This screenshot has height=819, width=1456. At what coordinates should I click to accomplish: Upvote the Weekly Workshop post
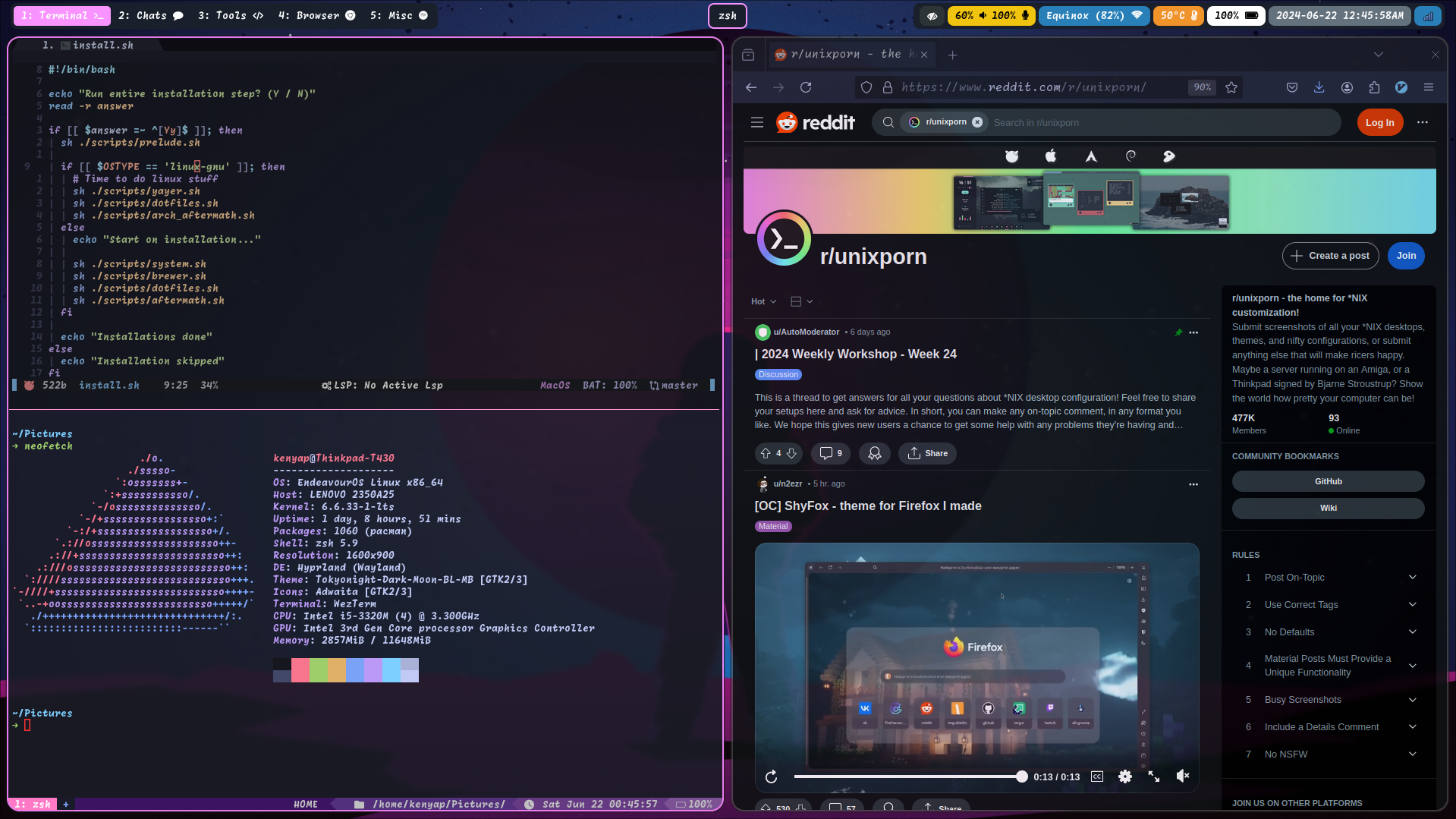click(766, 453)
